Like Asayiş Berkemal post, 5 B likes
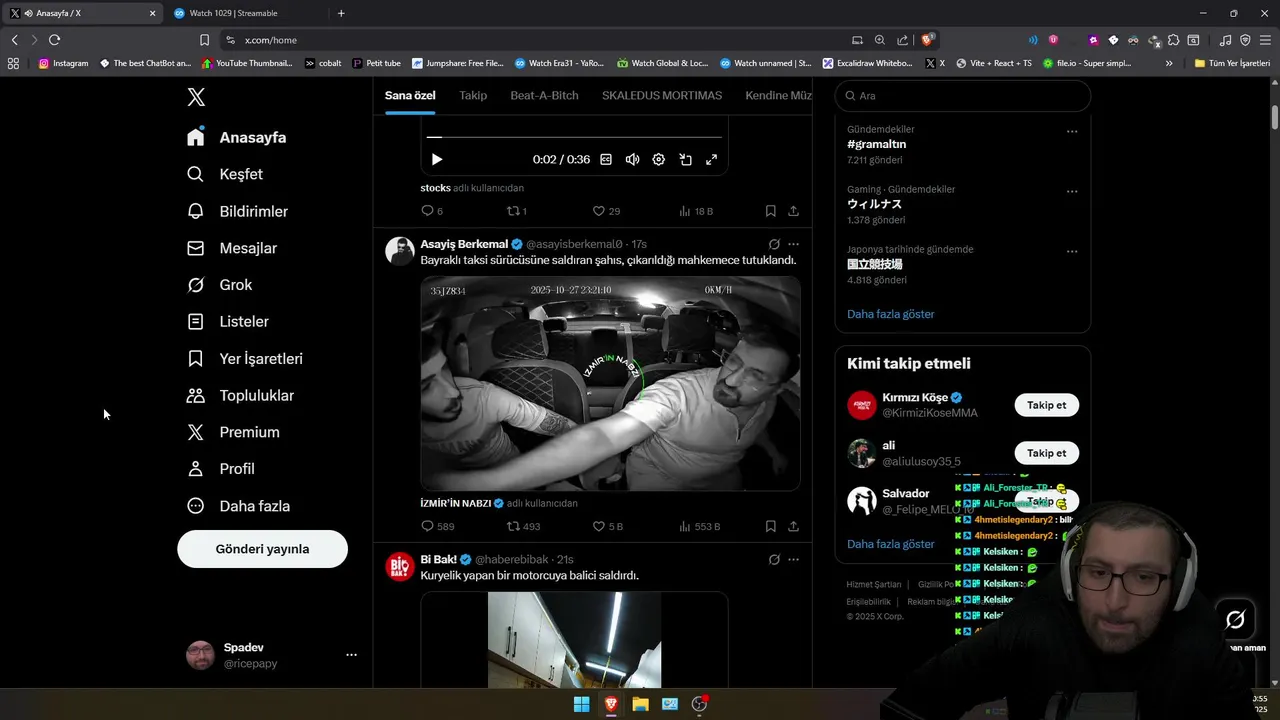The height and width of the screenshot is (720, 1280). tap(608, 526)
